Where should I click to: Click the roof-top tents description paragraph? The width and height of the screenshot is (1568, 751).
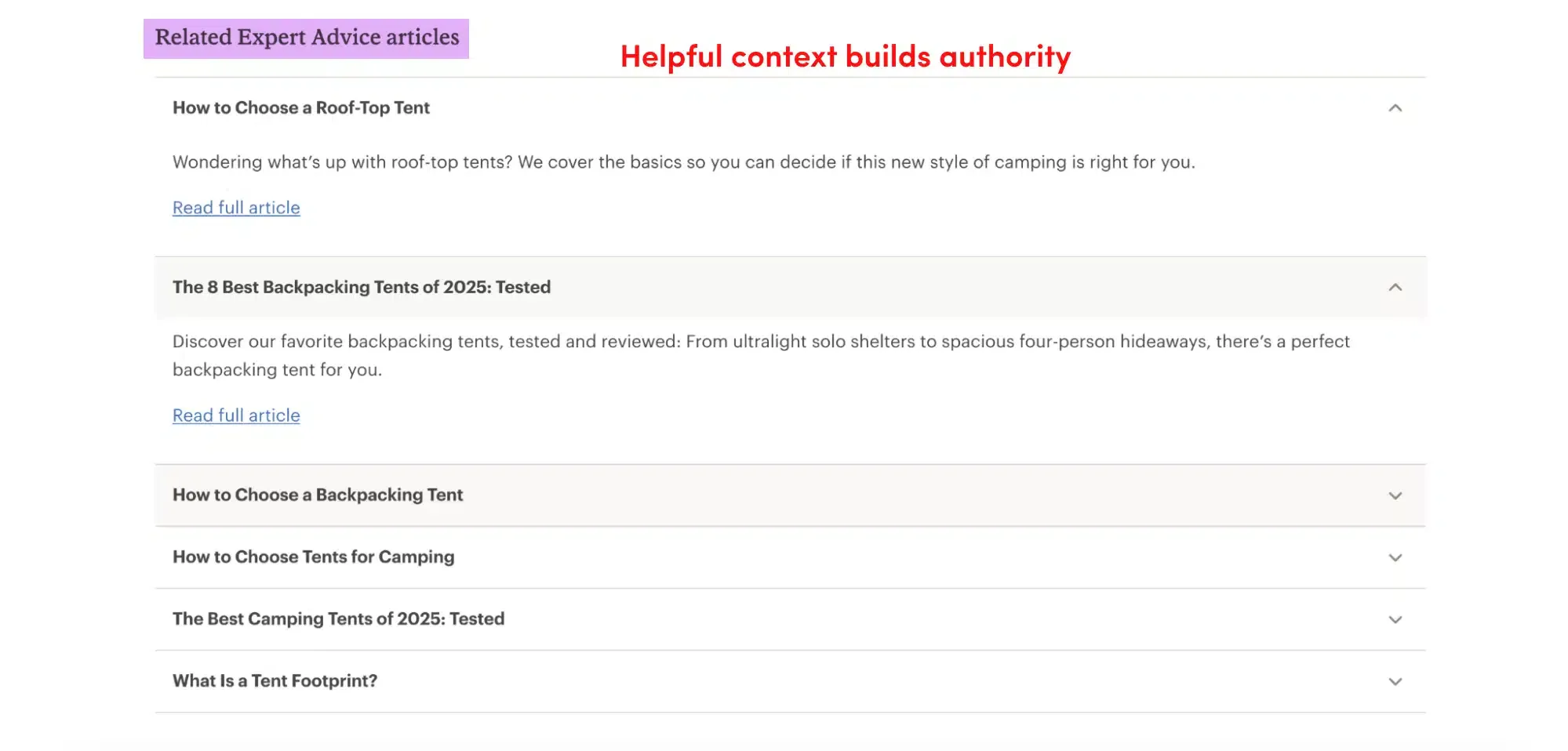point(682,162)
